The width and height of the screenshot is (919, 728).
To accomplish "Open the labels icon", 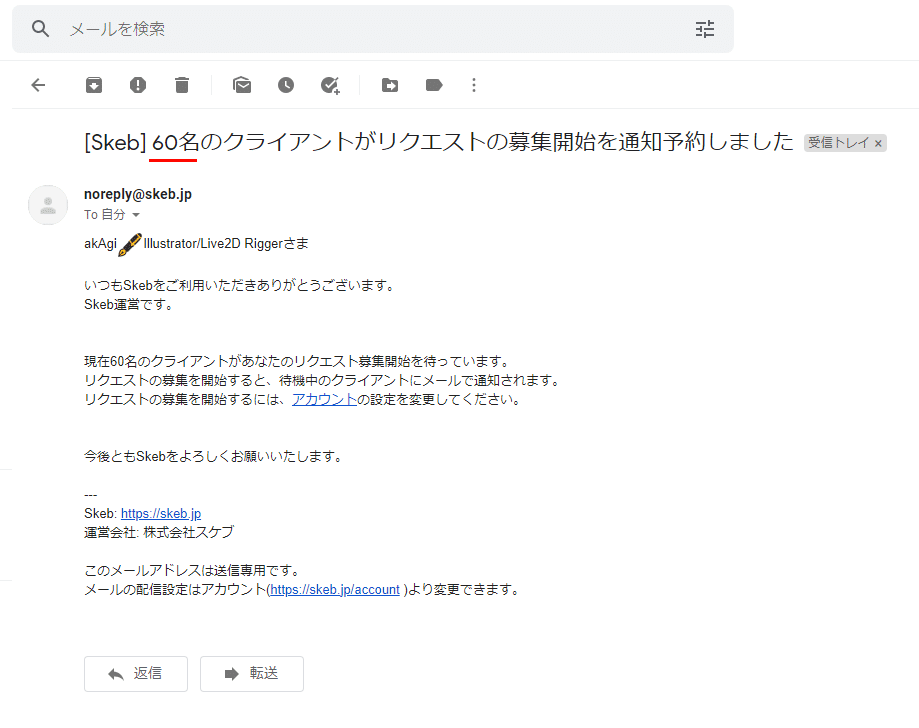I will point(434,86).
